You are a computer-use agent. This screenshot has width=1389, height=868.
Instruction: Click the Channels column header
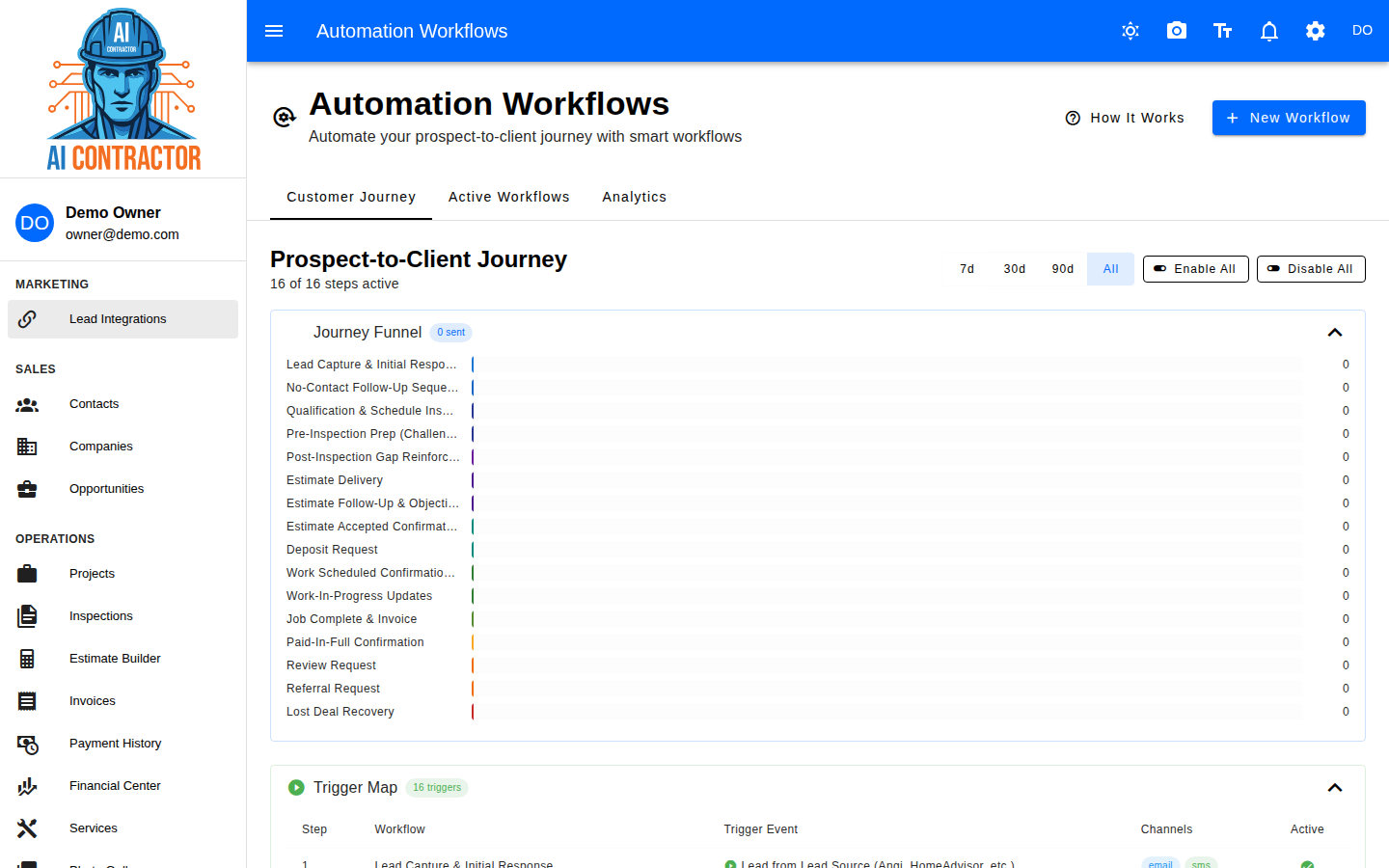click(1166, 829)
